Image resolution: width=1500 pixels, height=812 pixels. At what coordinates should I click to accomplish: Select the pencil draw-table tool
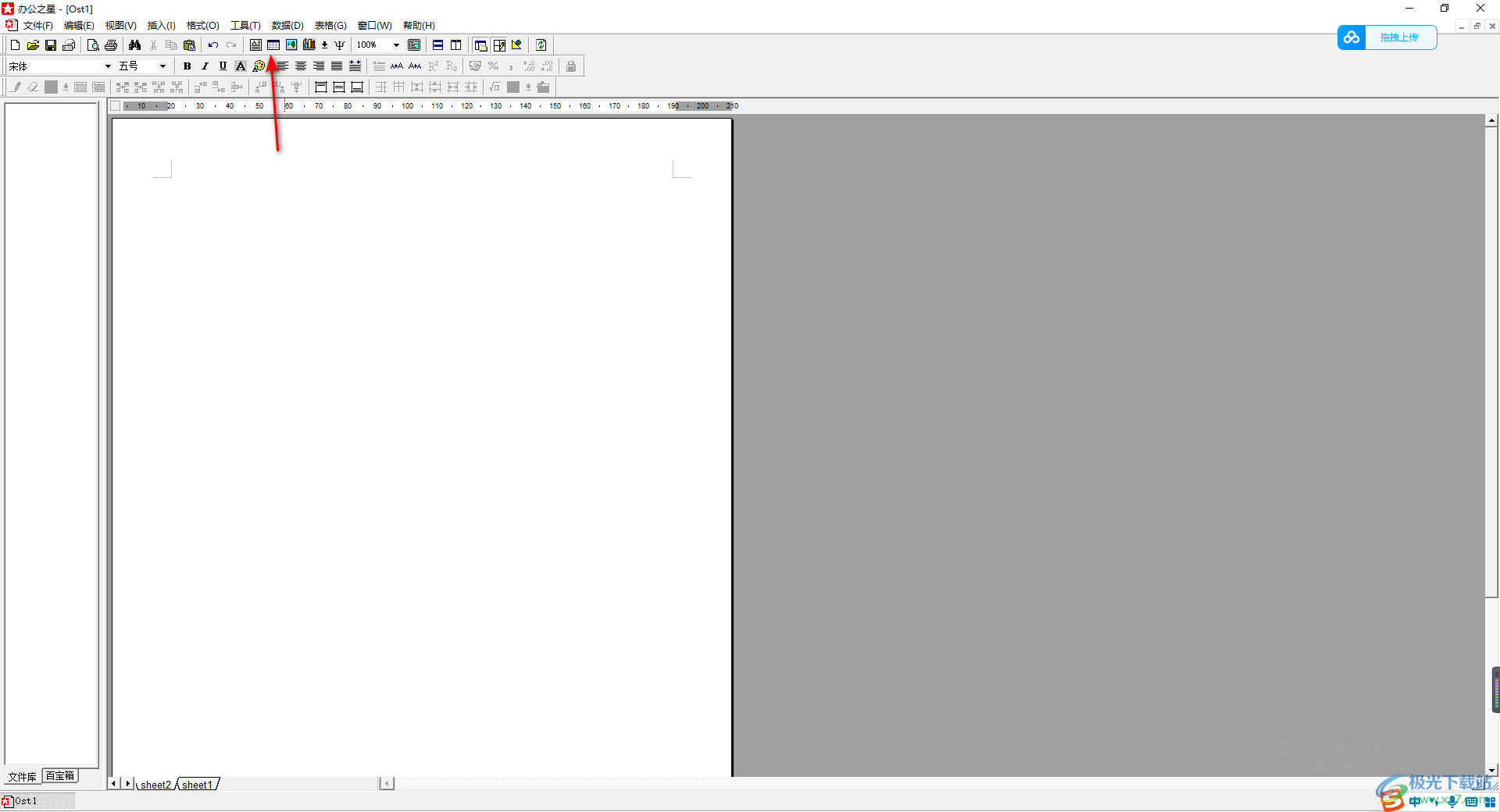16,87
